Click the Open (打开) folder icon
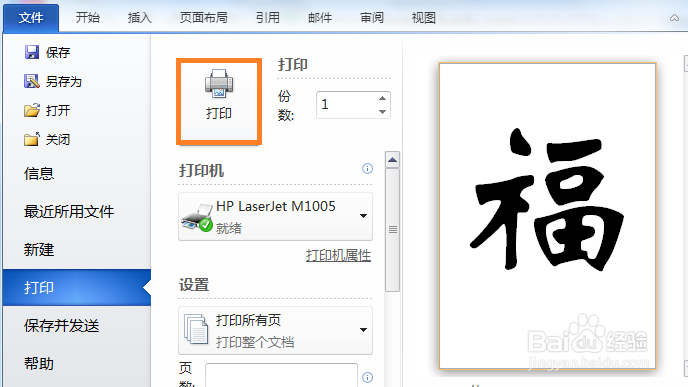Screen dimensions: 688x387 tap(32, 110)
